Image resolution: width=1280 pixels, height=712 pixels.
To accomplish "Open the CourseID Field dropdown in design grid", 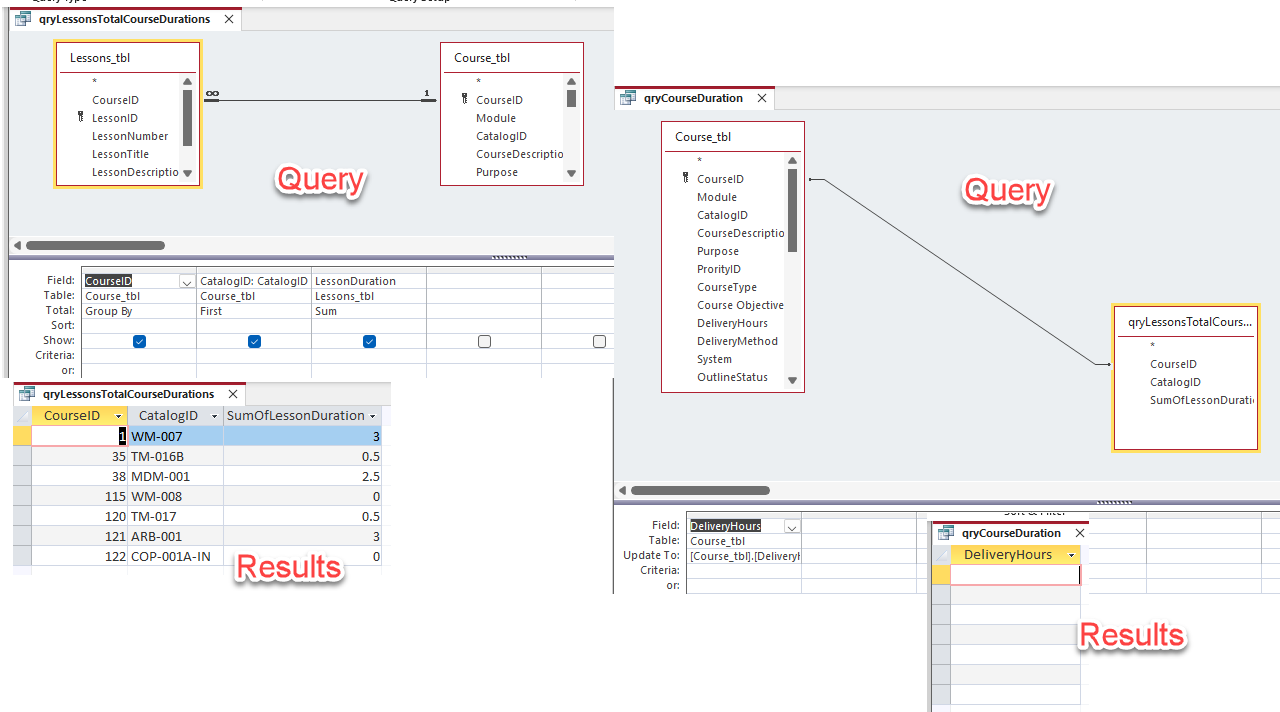I will pos(187,282).
